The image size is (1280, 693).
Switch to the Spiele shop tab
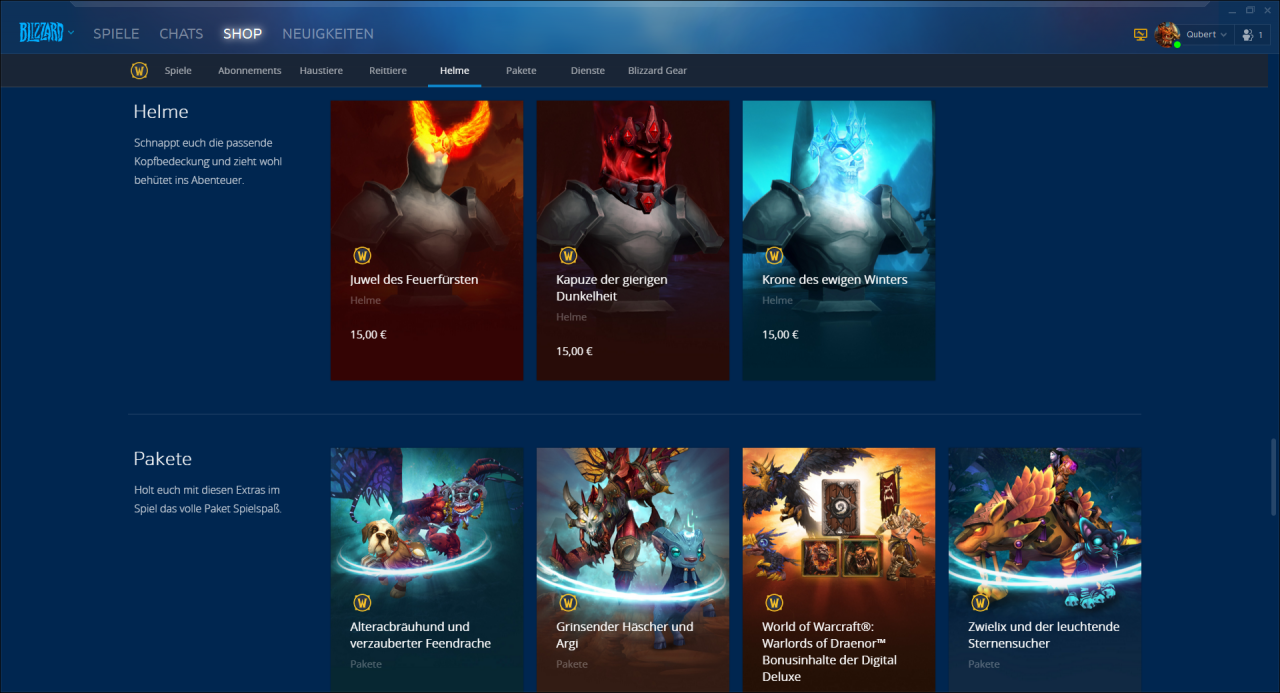tap(178, 70)
